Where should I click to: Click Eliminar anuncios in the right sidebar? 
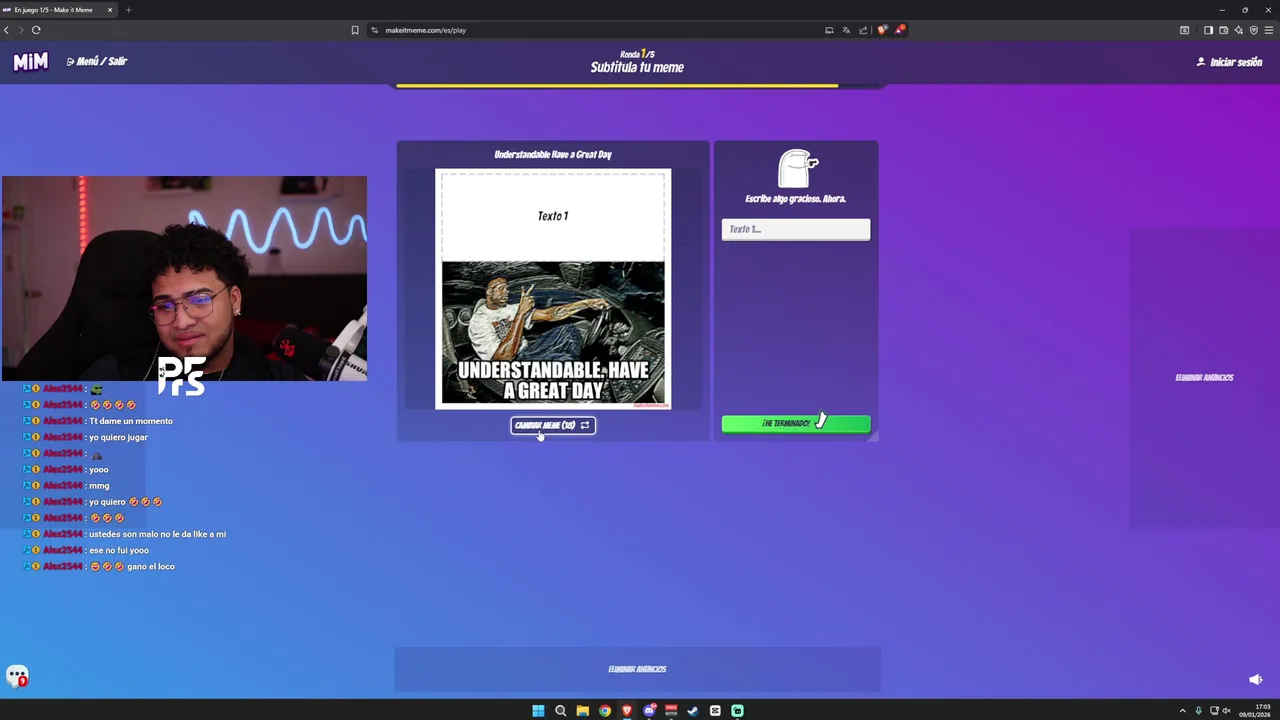click(1204, 378)
